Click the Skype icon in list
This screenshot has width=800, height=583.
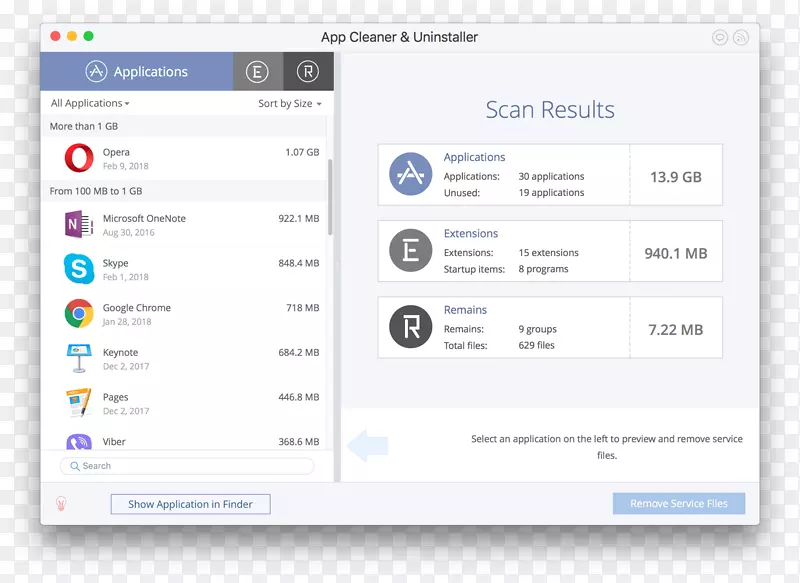point(79,269)
